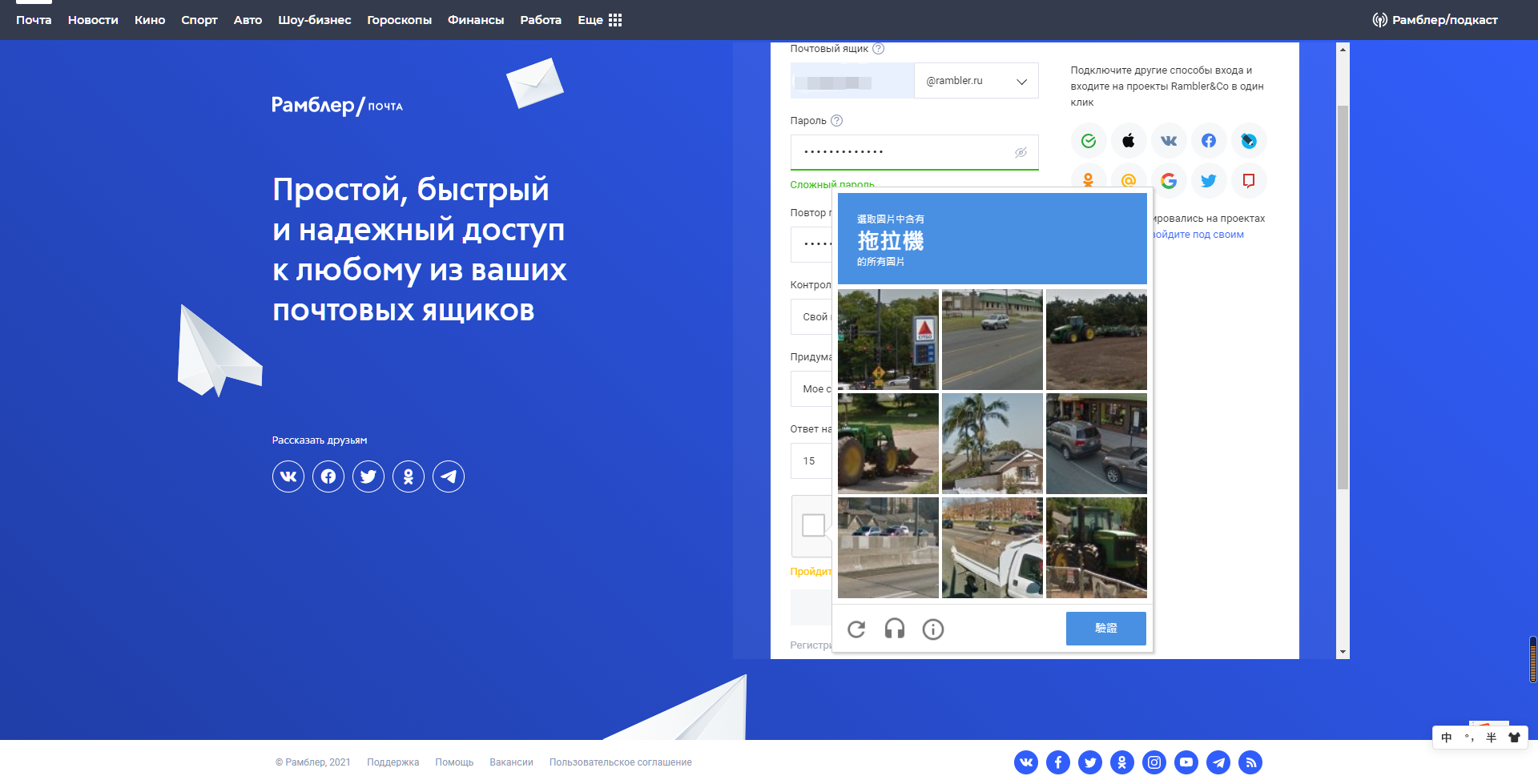Toggle the 半 half-width mode indicator

(1491, 738)
